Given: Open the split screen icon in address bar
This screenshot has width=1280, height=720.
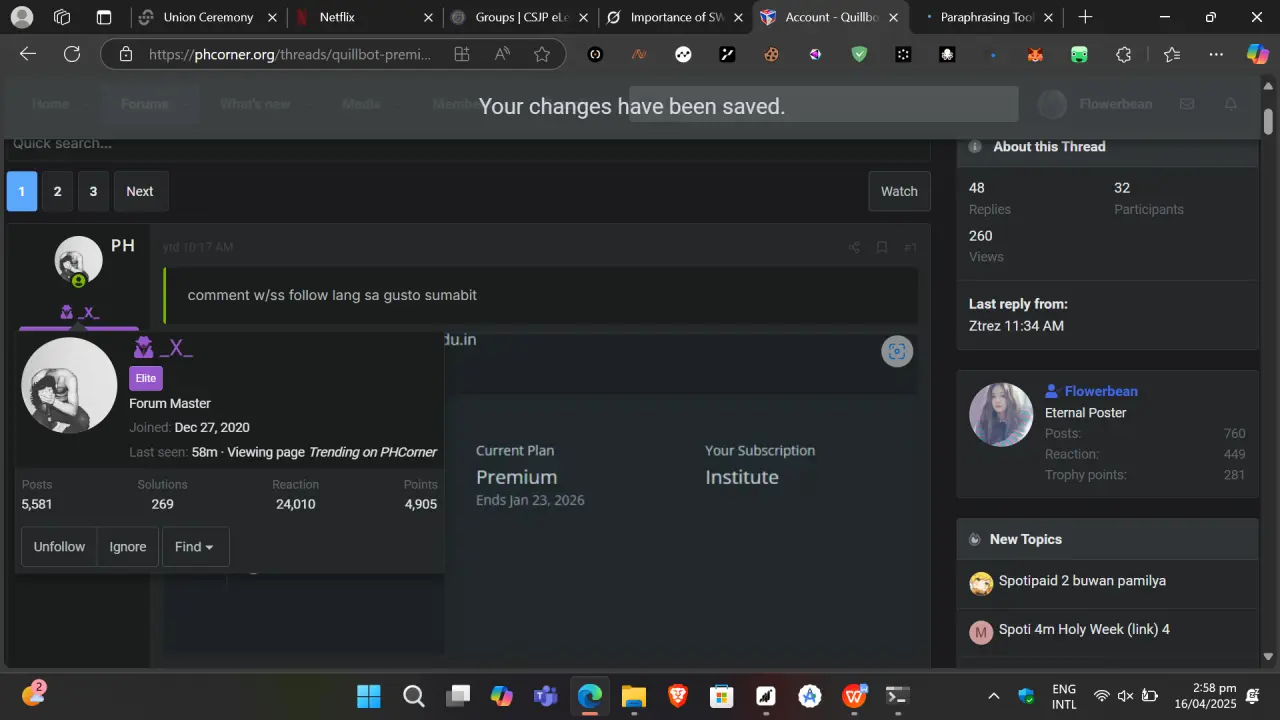Looking at the screenshot, I should pos(462,55).
